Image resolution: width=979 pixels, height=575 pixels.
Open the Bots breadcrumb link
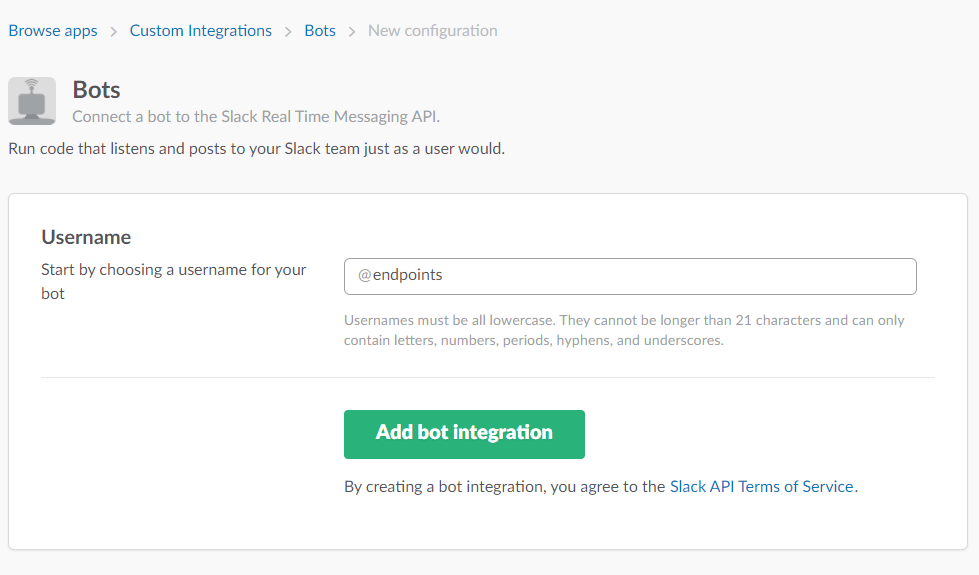320,31
